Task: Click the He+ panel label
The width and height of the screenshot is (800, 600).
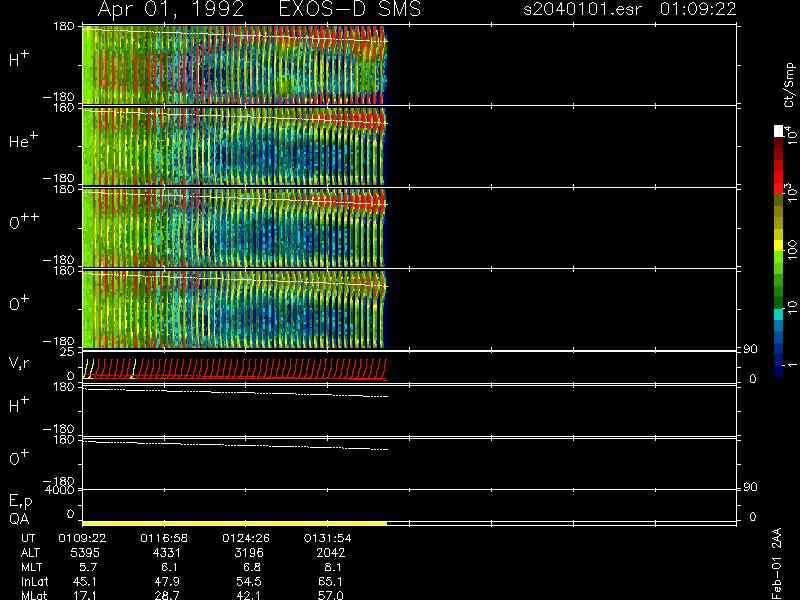Action: coord(23,140)
